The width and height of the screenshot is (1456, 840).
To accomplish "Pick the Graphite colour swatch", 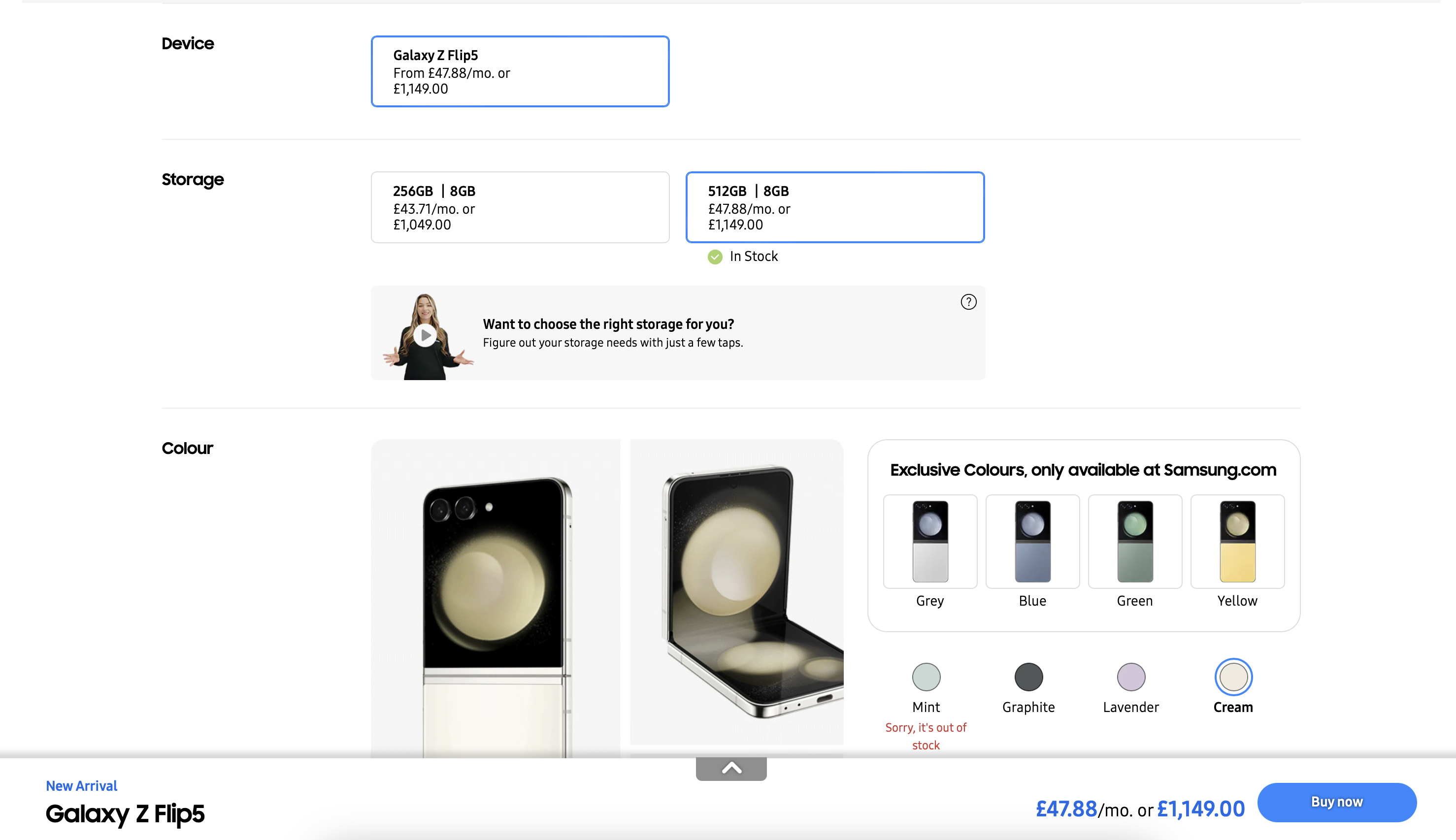I will coord(1028,677).
